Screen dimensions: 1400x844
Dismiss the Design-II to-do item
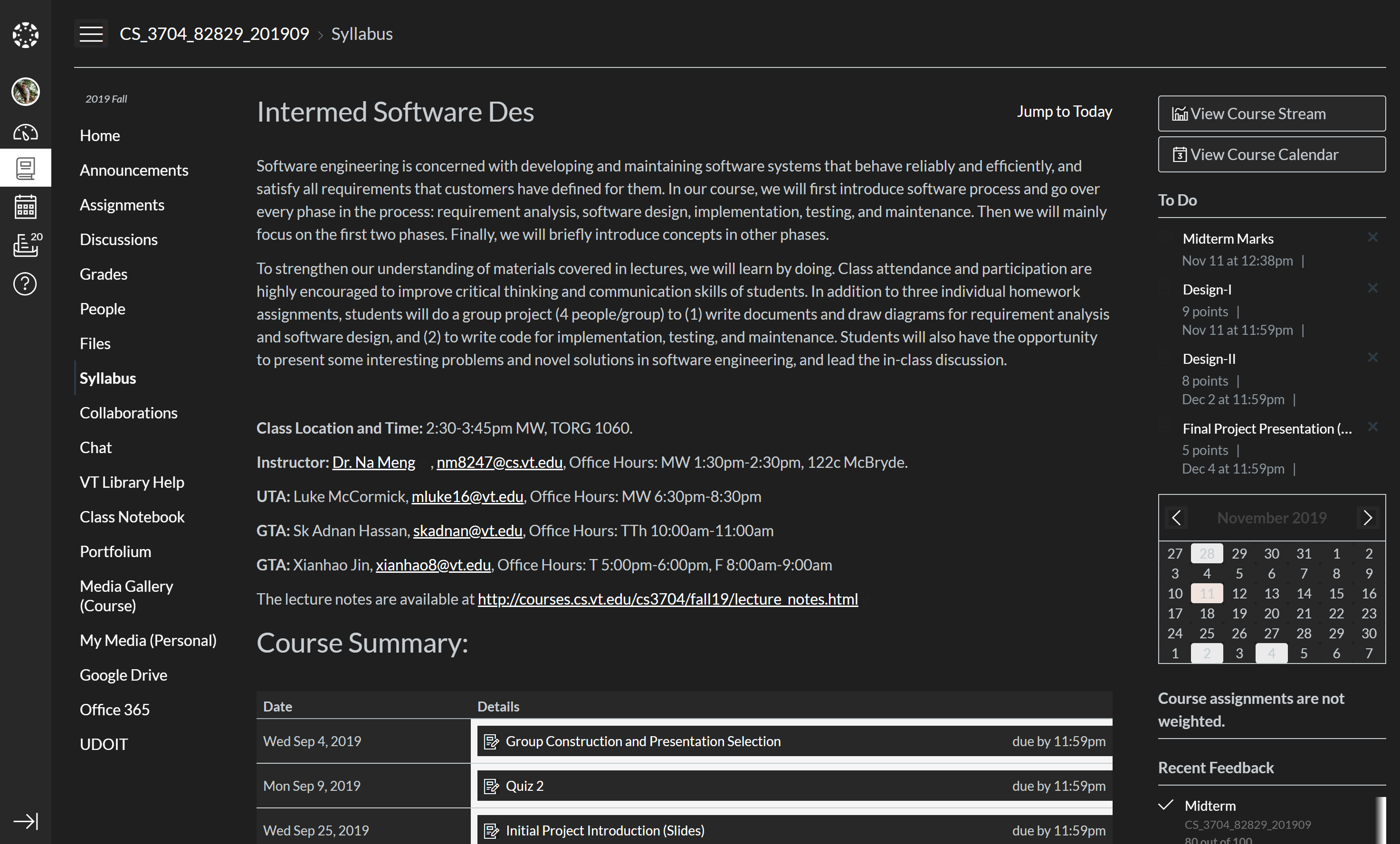click(1372, 357)
